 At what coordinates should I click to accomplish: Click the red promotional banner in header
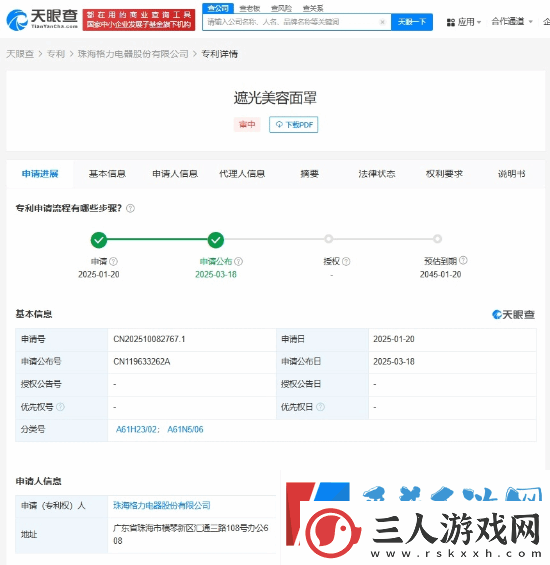click(x=139, y=20)
